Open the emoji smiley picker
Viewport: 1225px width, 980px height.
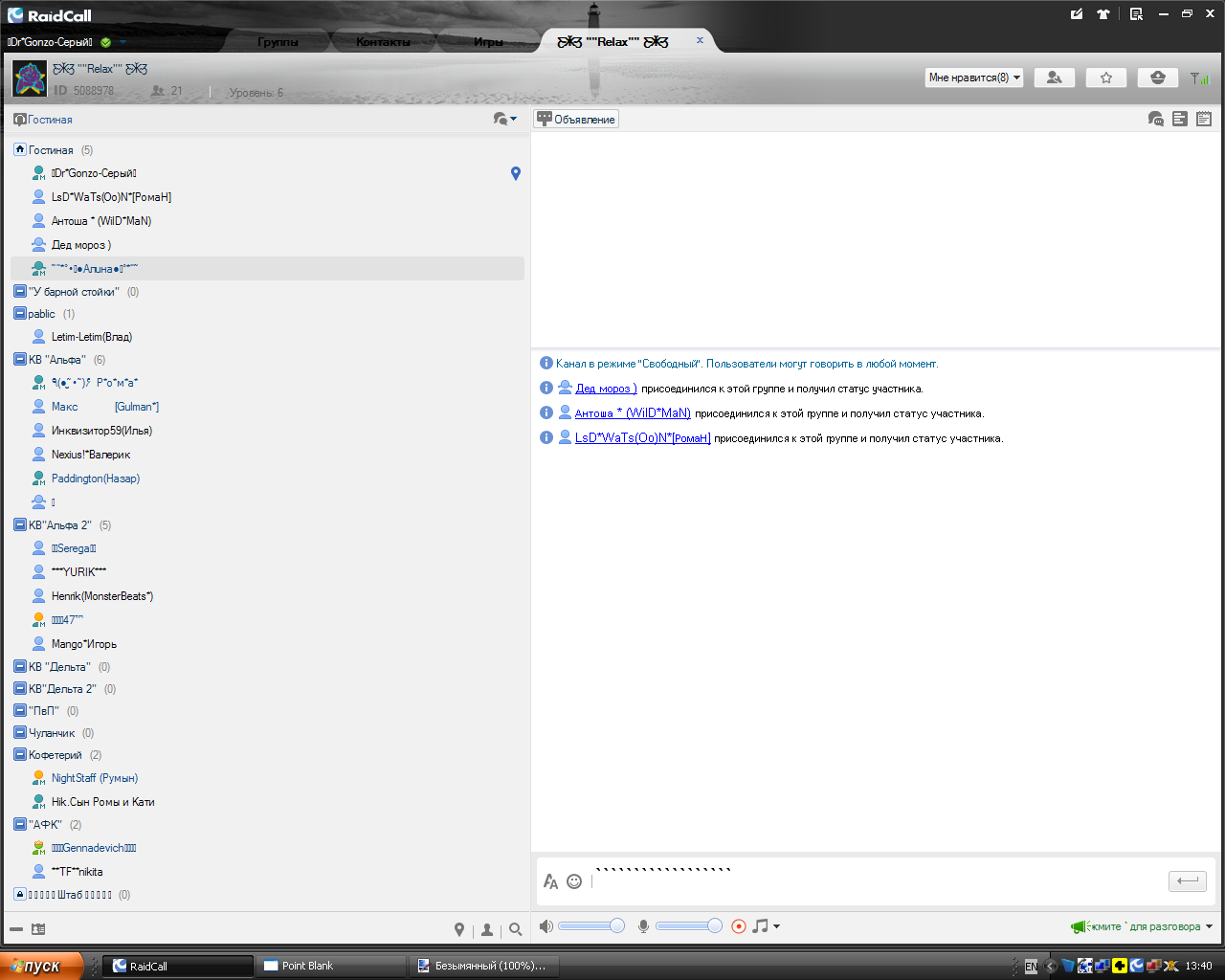(x=574, y=881)
